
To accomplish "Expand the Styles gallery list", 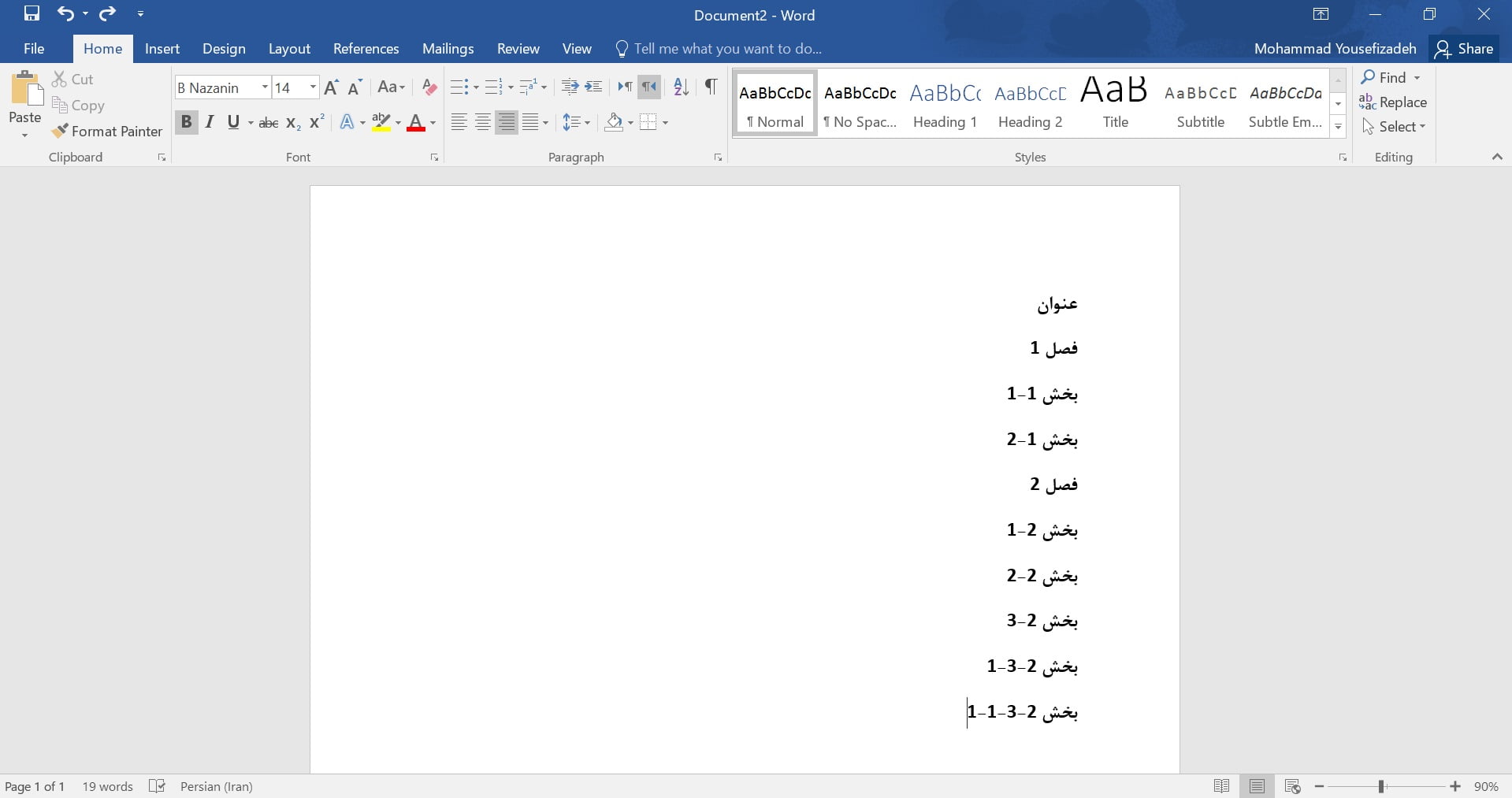I will [x=1338, y=127].
